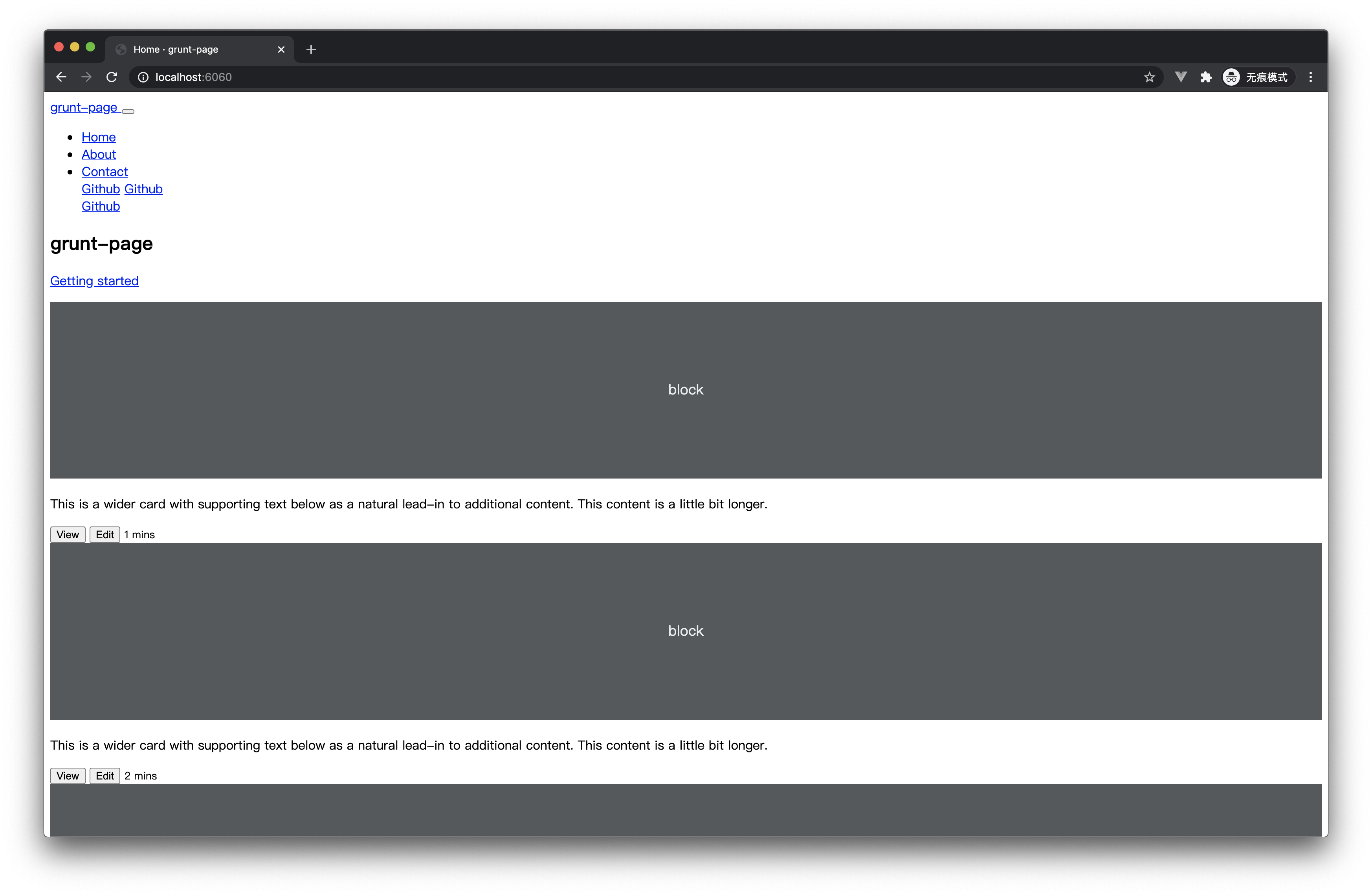The height and width of the screenshot is (895, 1372).
Task: Open the About navigation link
Action: coord(98,154)
